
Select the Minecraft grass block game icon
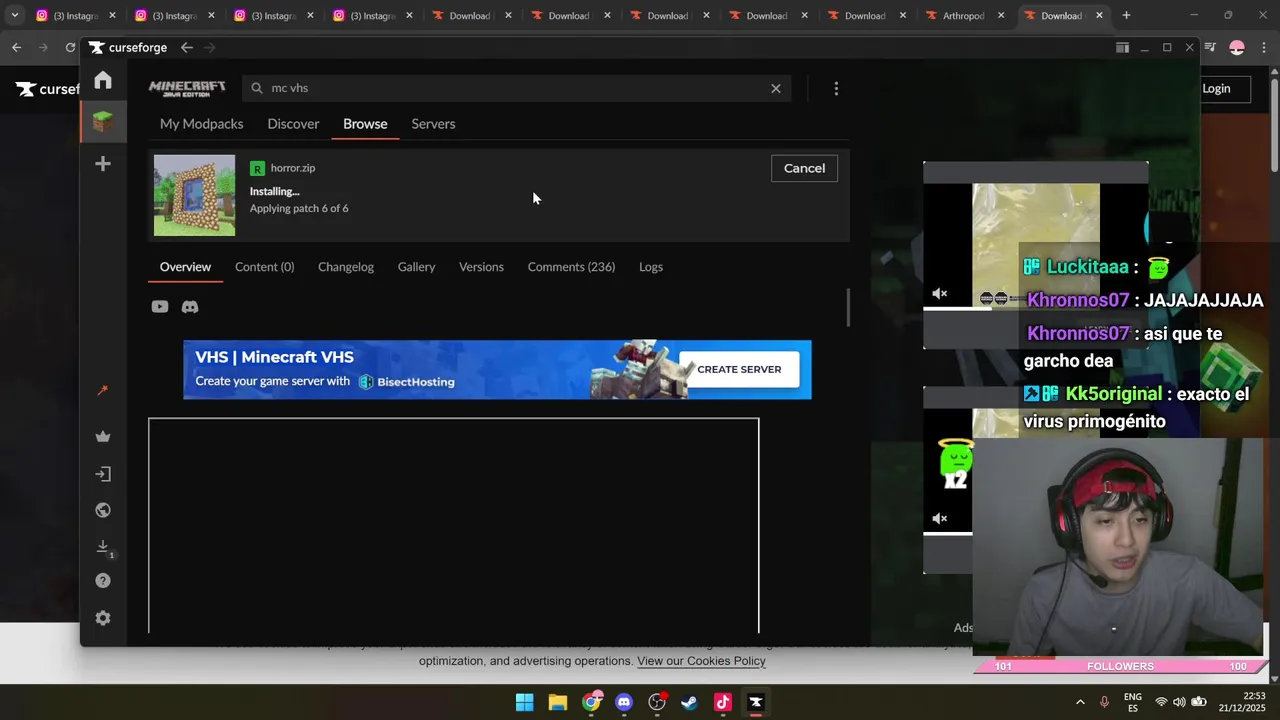[103, 122]
